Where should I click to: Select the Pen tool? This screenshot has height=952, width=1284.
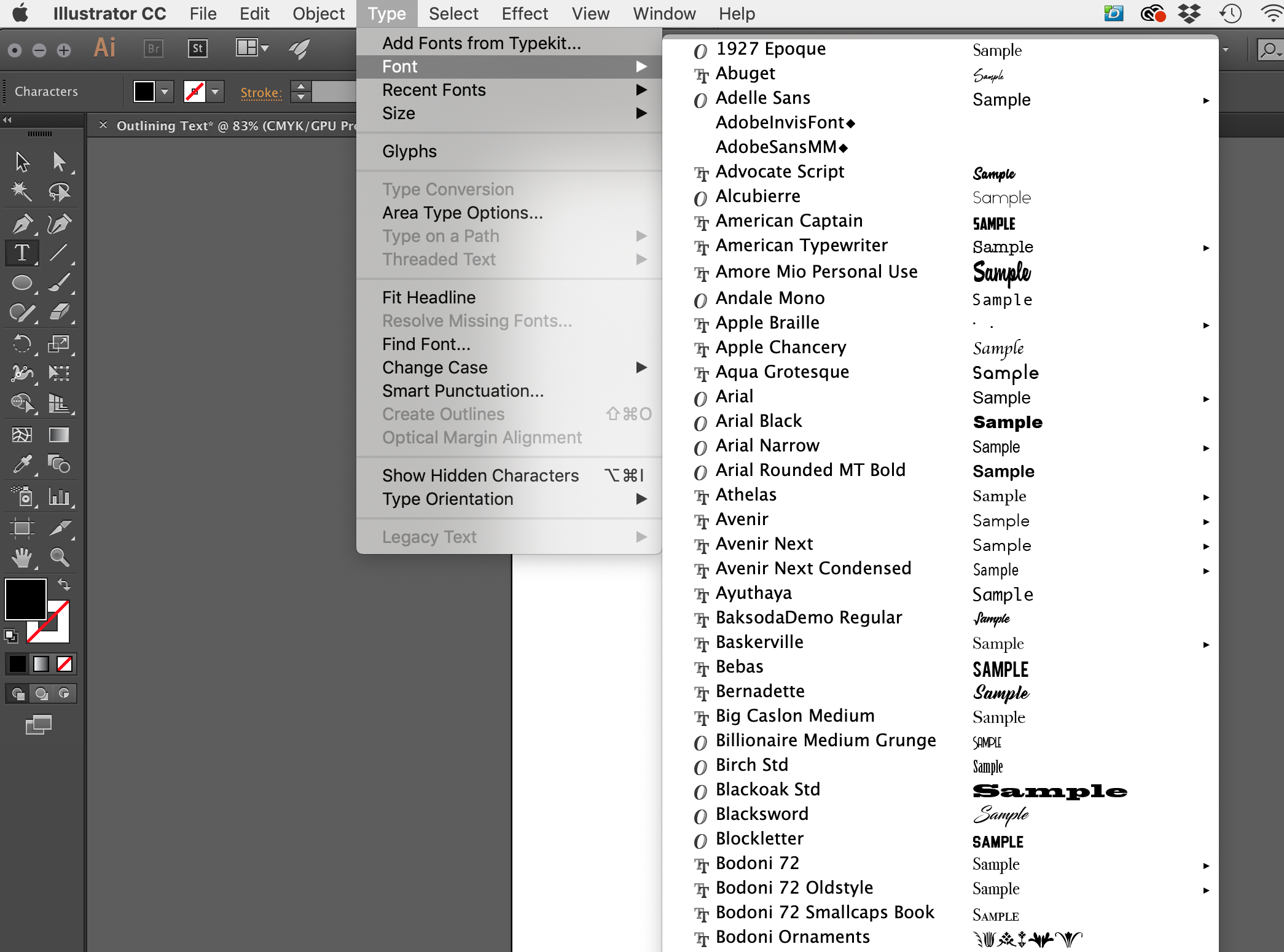click(23, 224)
